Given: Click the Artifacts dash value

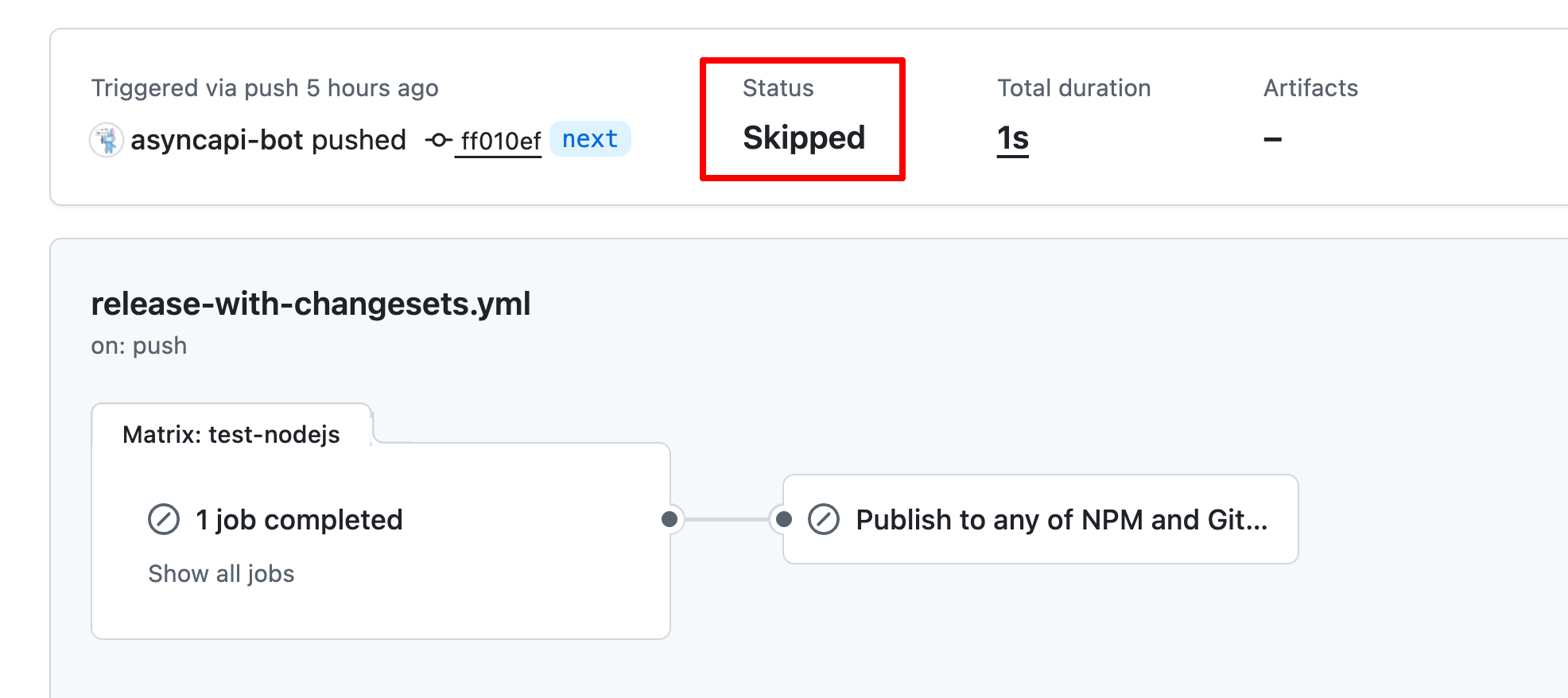Looking at the screenshot, I should [1272, 140].
